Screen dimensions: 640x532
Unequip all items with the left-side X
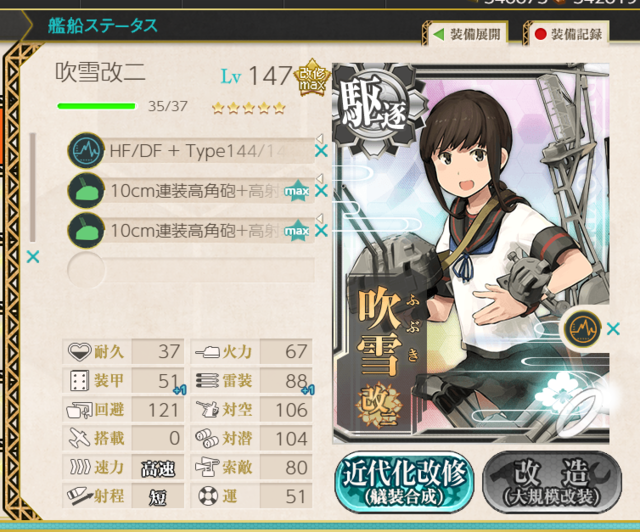[x=33, y=257]
